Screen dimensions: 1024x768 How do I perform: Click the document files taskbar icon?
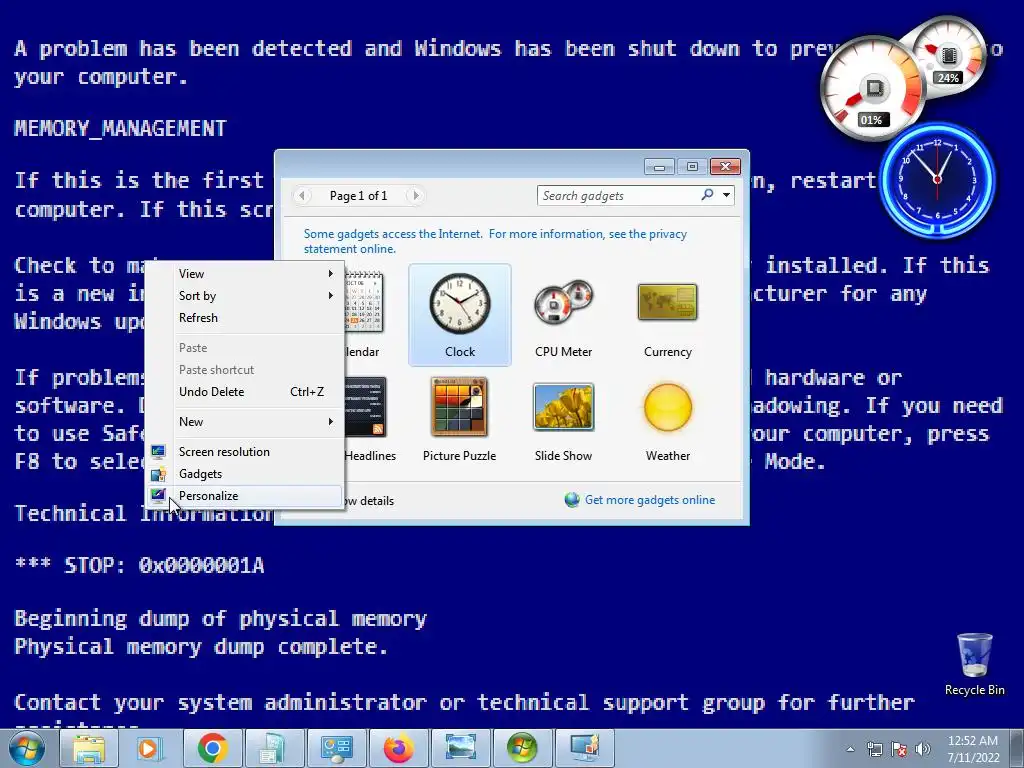(x=274, y=748)
